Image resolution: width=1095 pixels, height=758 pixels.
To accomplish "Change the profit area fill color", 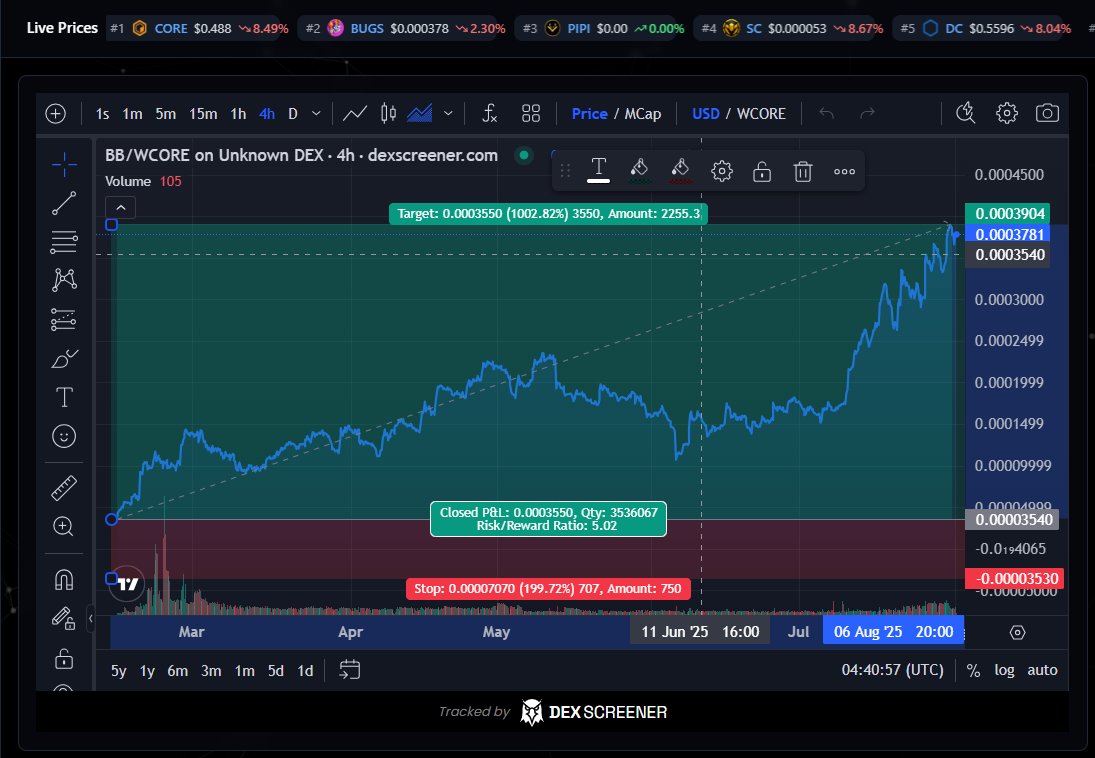I will pyautogui.click(x=639, y=170).
